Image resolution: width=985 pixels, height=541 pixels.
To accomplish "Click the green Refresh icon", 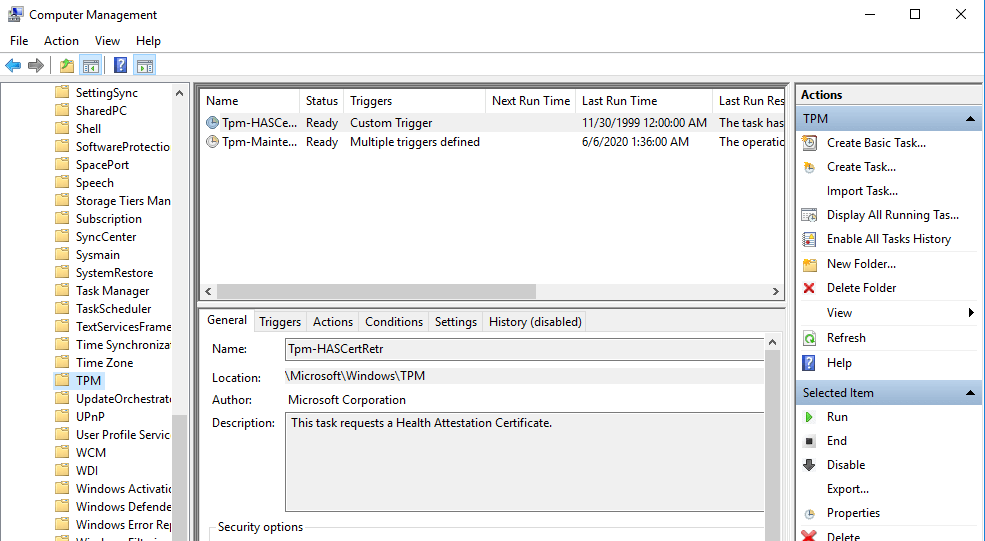I will tap(810, 338).
